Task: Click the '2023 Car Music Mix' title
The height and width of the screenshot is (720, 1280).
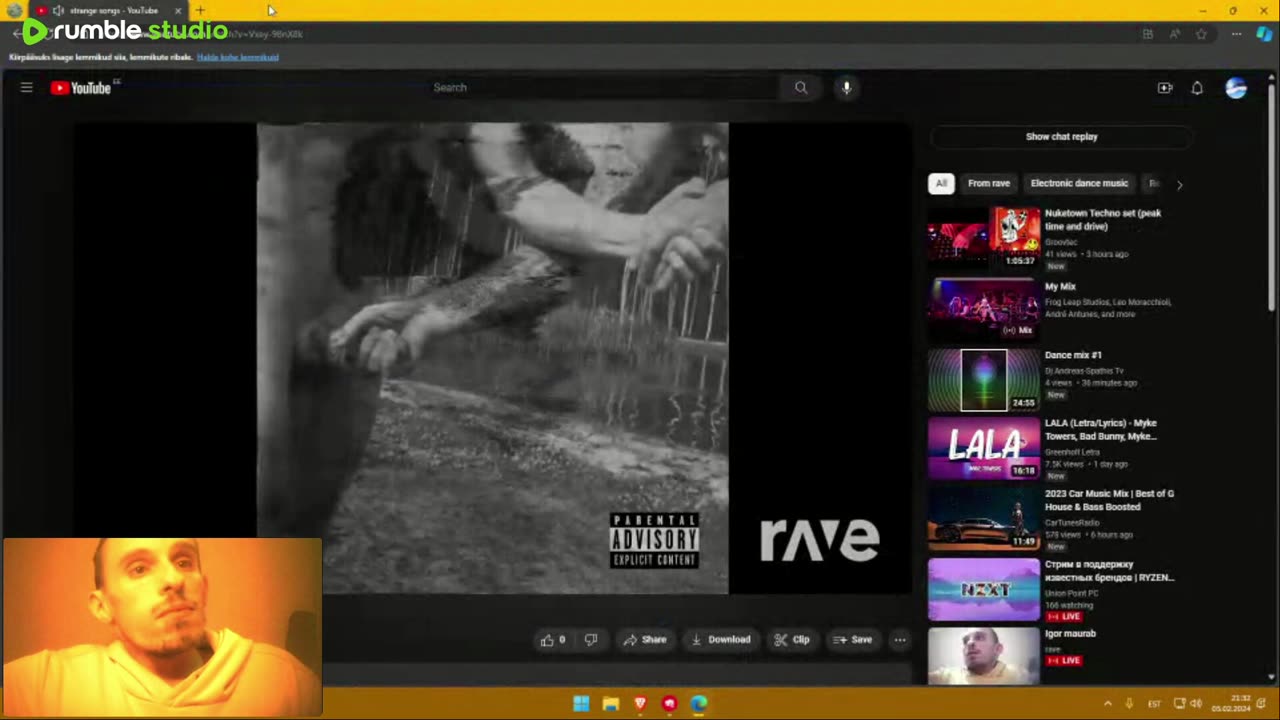Action: coord(1109,500)
